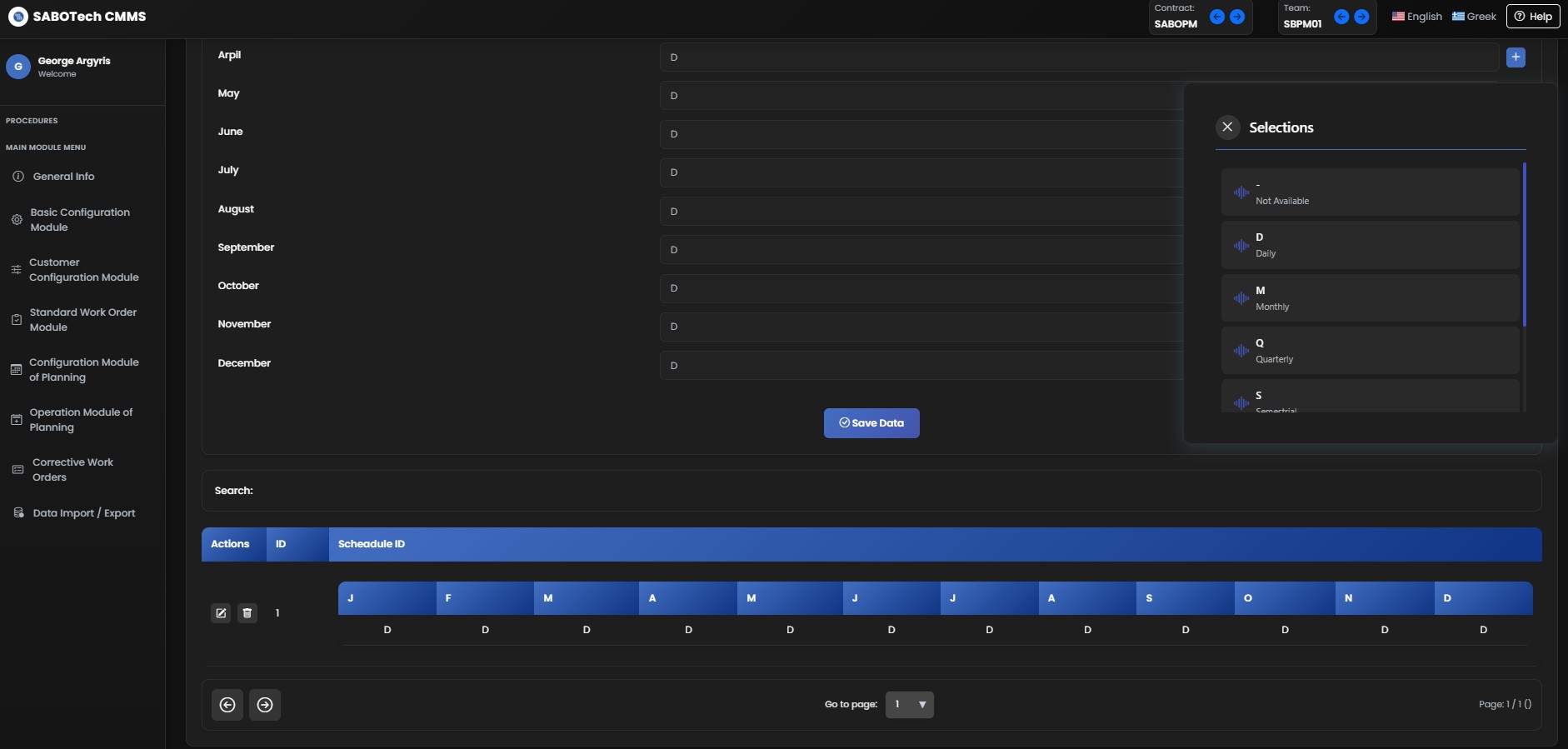
Task: Click the Operation of Planning calendar icon
Action: click(16, 420)
